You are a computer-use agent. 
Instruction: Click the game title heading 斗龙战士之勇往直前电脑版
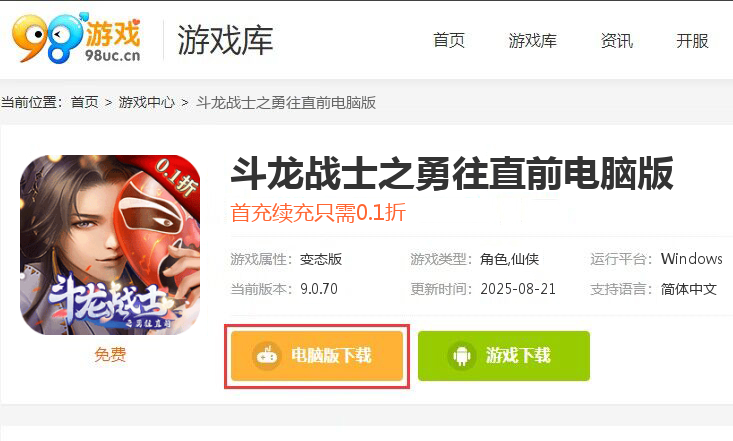(452, 174)
